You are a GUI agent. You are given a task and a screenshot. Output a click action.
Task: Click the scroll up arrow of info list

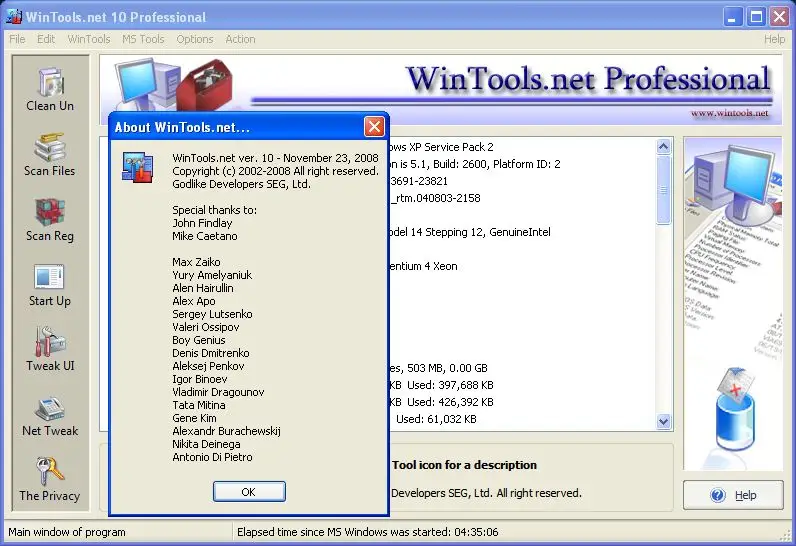click(664, 147)
